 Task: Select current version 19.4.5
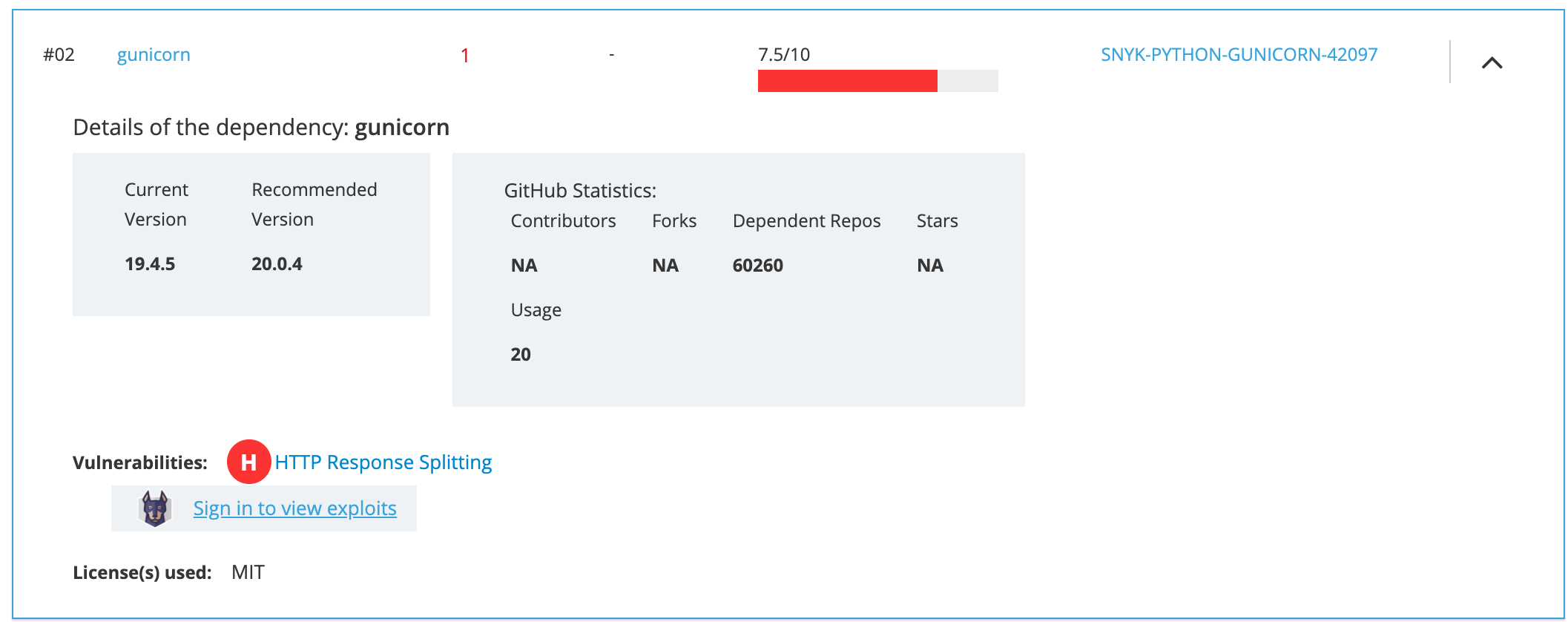[150, 263]
